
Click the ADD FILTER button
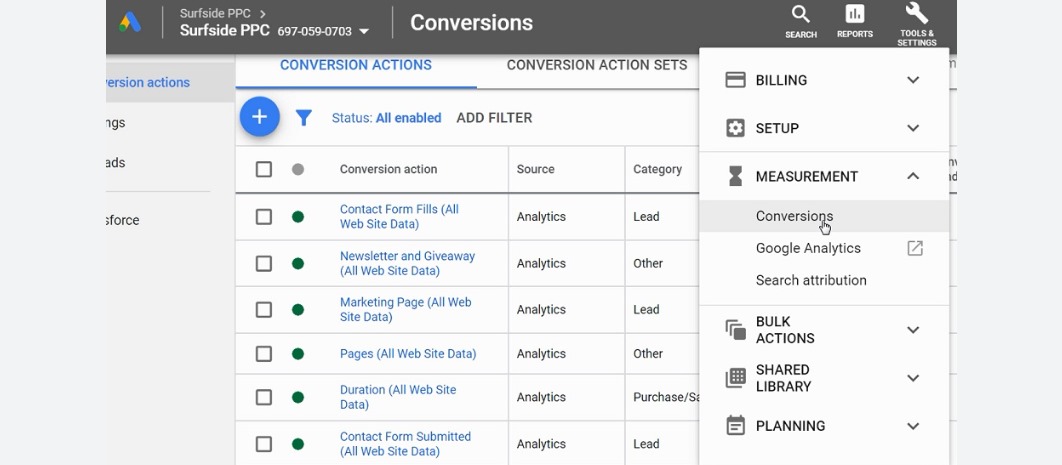(494, 118)
